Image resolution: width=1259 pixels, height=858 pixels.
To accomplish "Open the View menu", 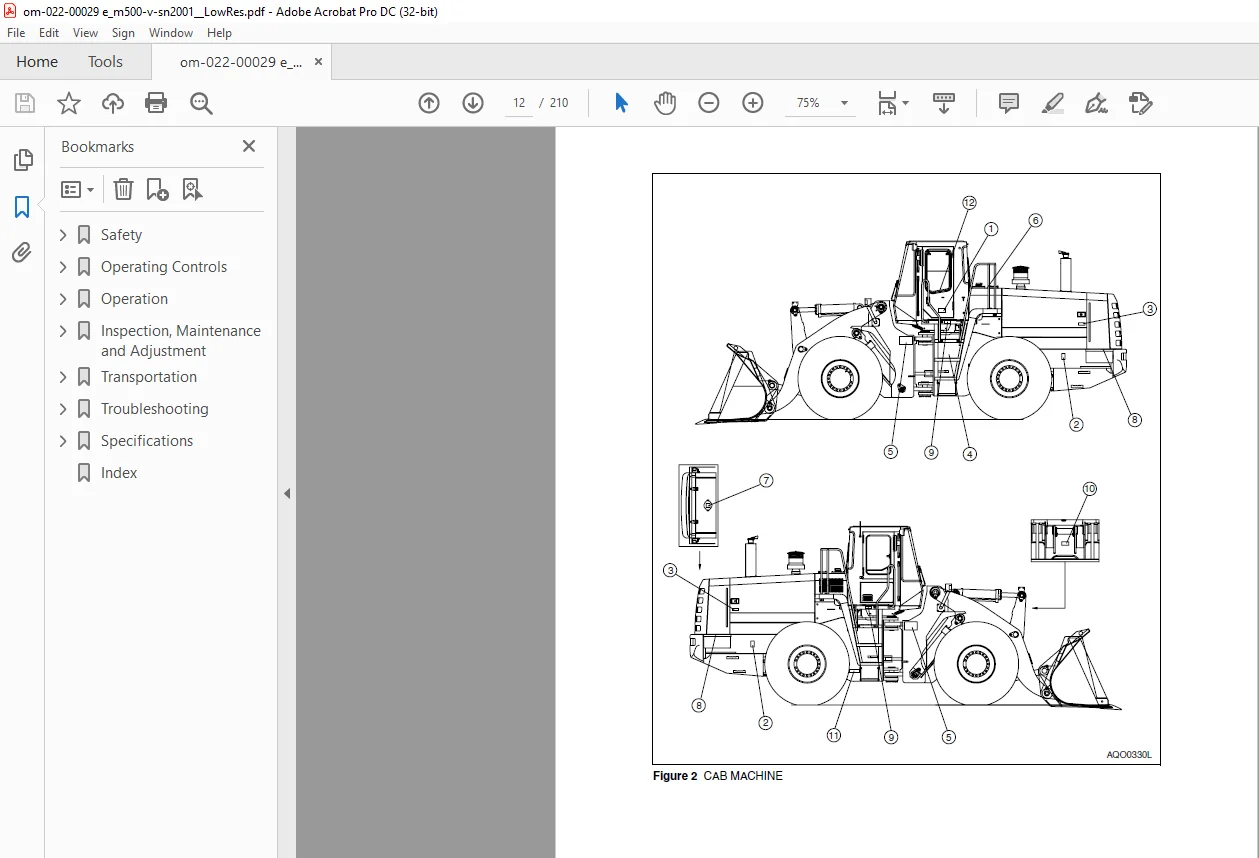I will [86, 33].
